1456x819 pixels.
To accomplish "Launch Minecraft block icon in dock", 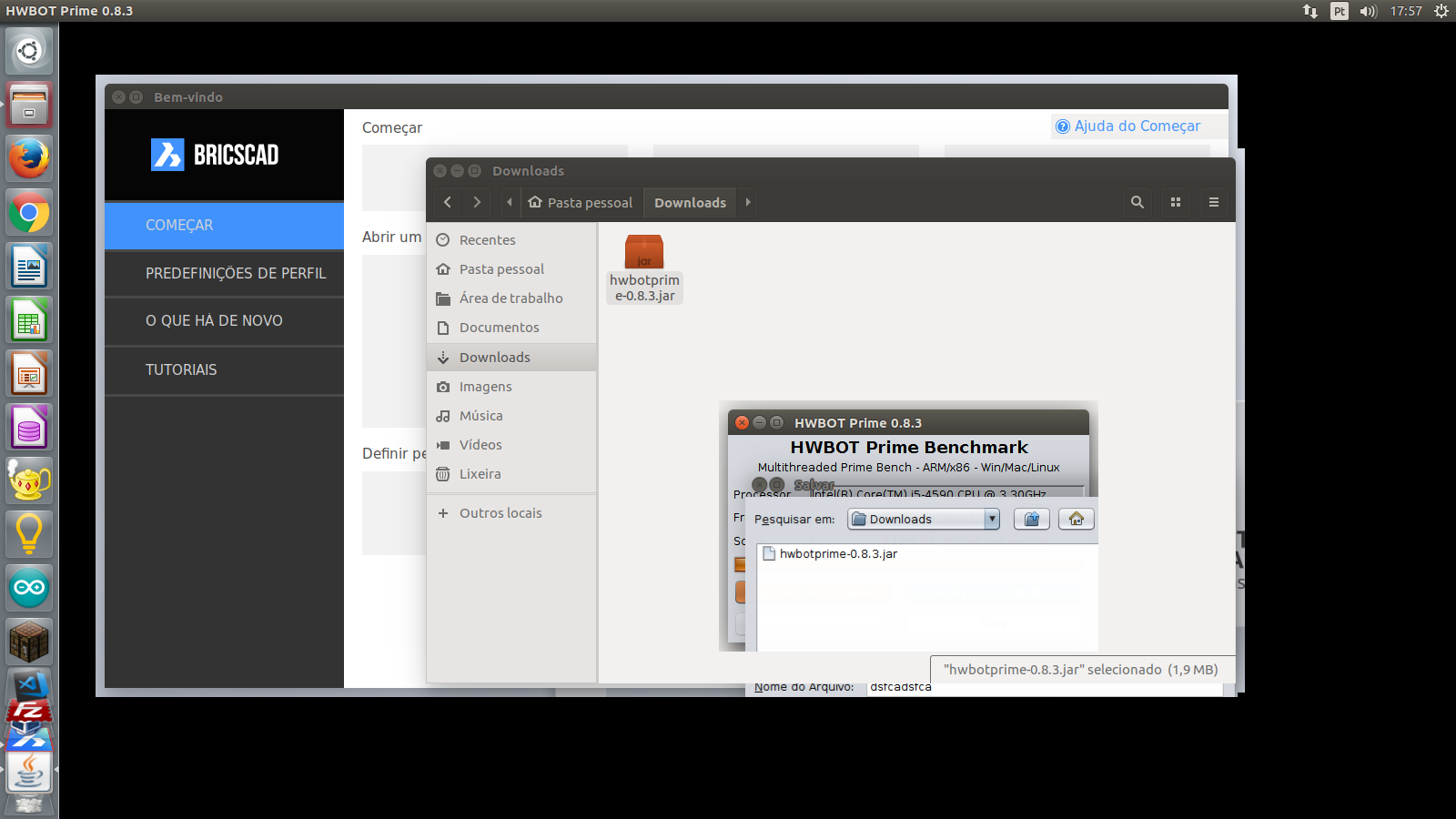I will pyautogui.click(x=29, y=642).
